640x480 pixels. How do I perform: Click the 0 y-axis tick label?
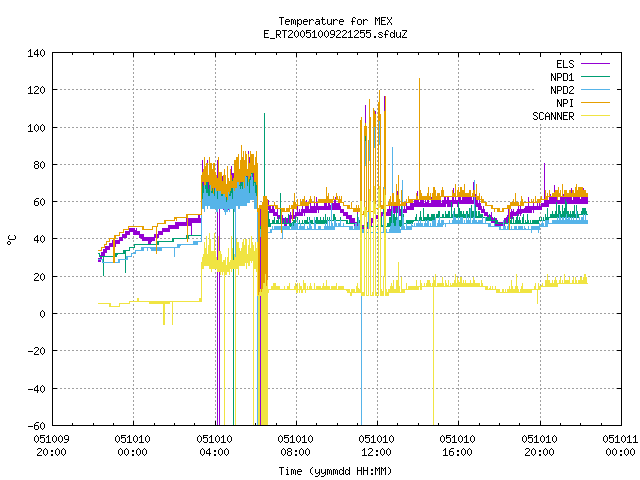[42, 314]
